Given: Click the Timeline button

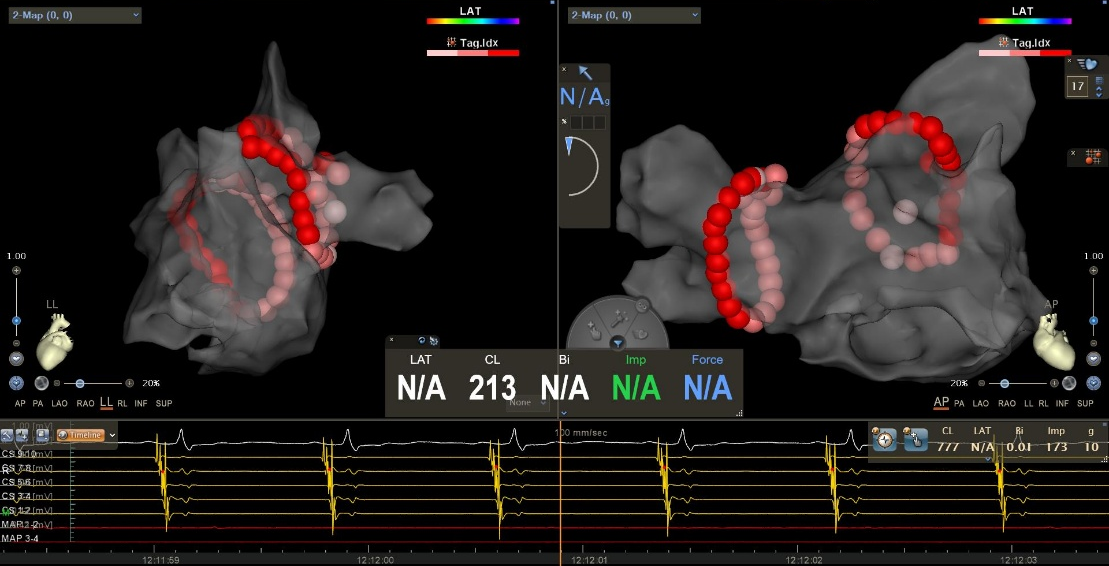Looking at the screenshot, I should pos(80,435).
